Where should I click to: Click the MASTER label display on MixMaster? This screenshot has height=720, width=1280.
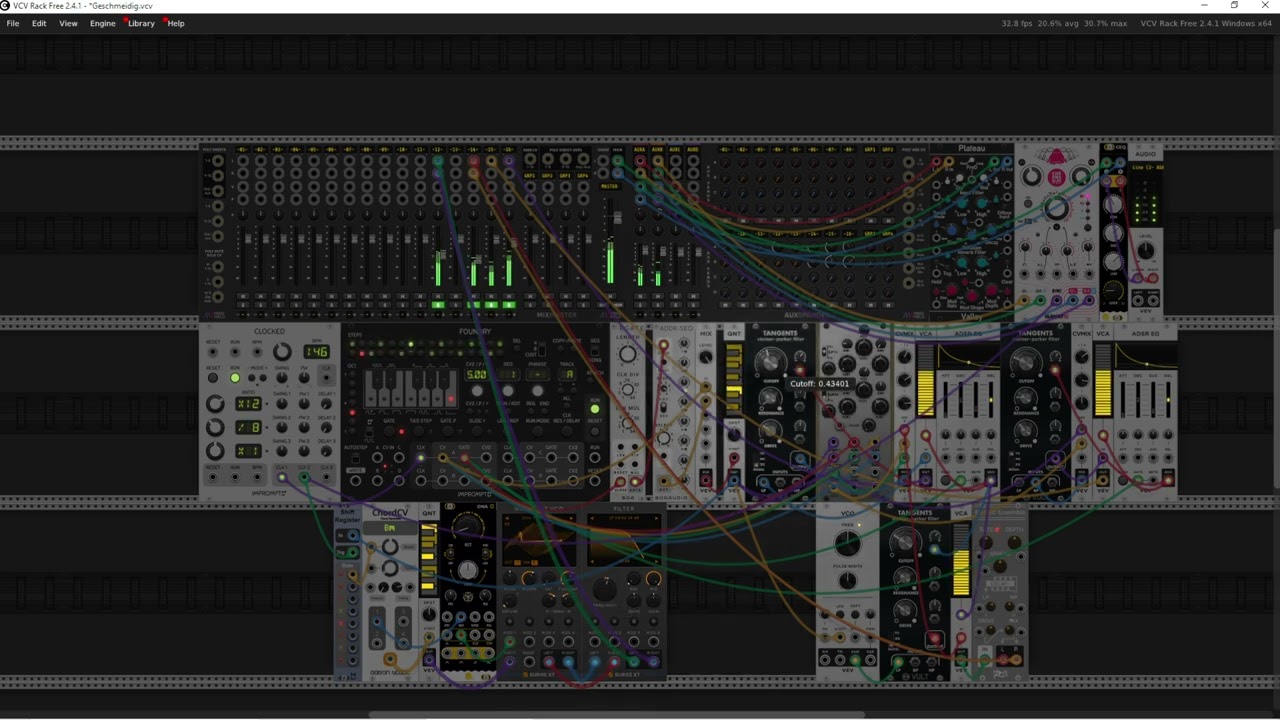point(609,186)
